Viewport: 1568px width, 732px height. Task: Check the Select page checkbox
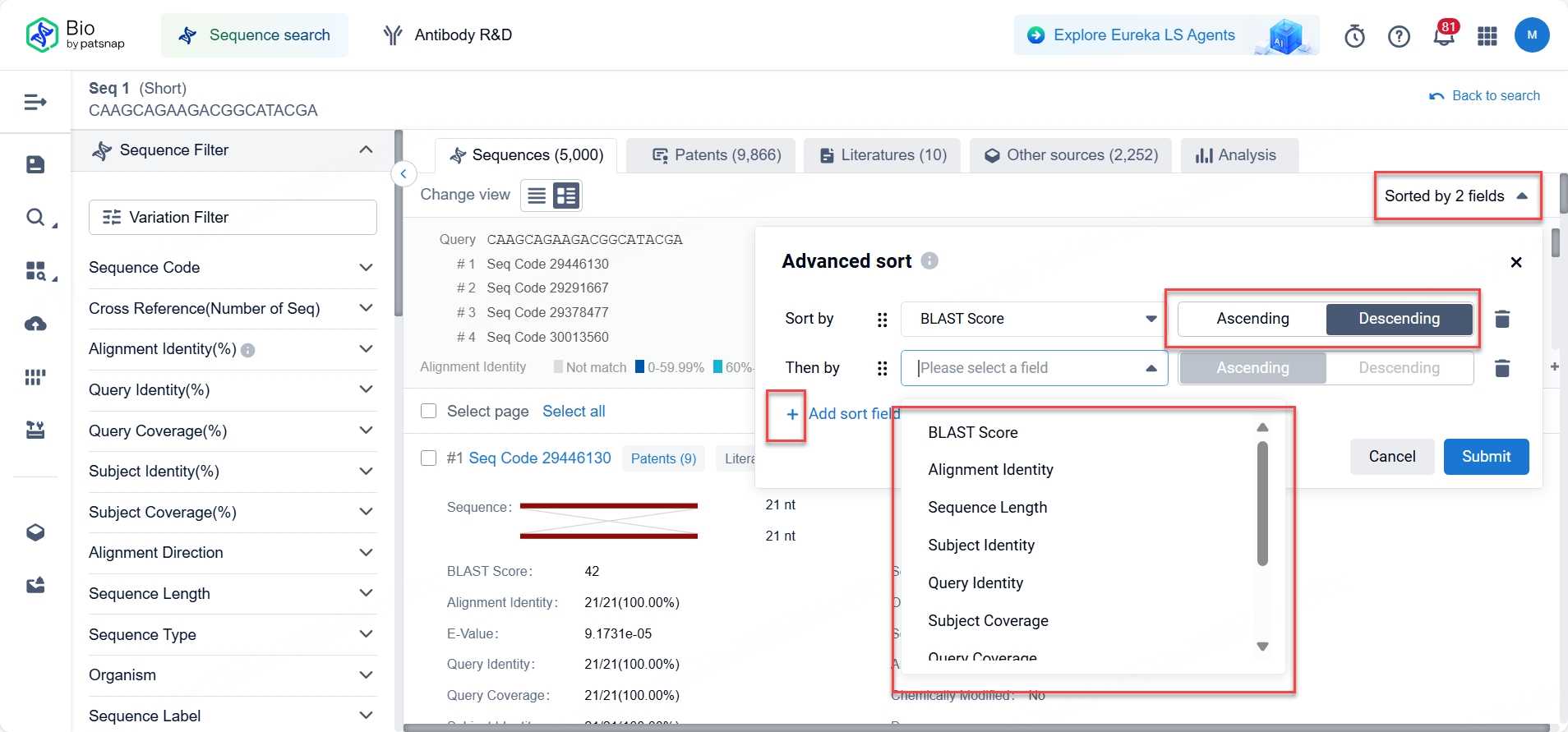pyautogui.click(x=428, y=411)
